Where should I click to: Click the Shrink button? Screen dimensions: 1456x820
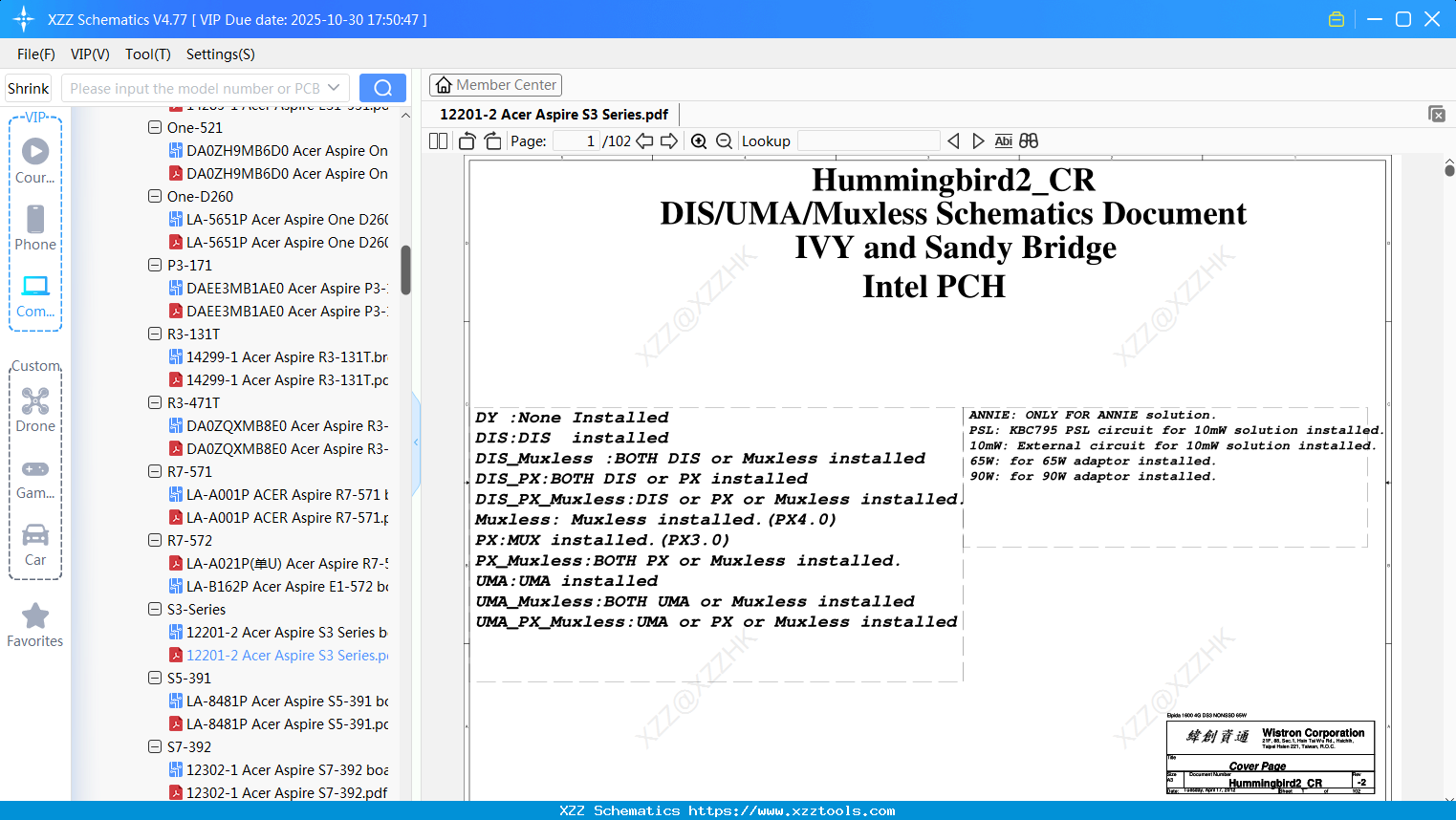tap(29, 88)
